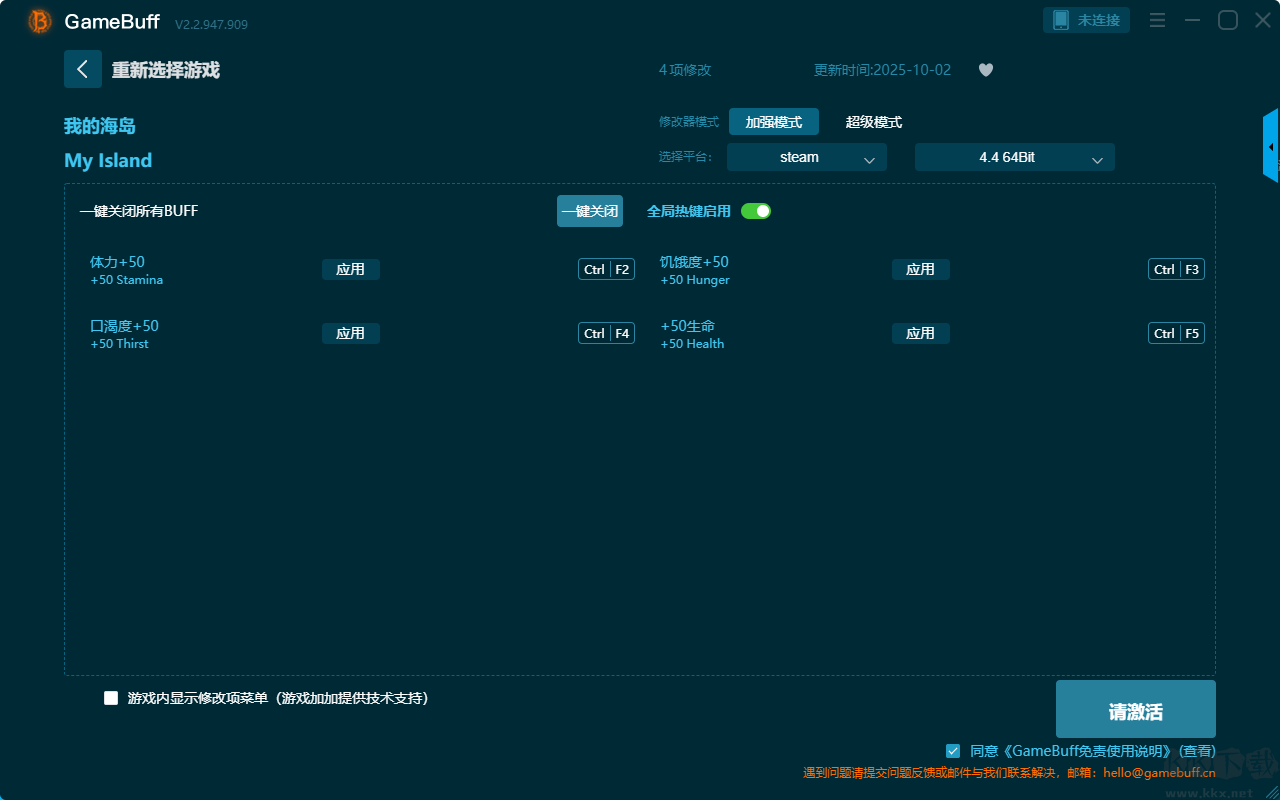Click the Ctrl F2 hotkey box

click(x=606, y=269)
